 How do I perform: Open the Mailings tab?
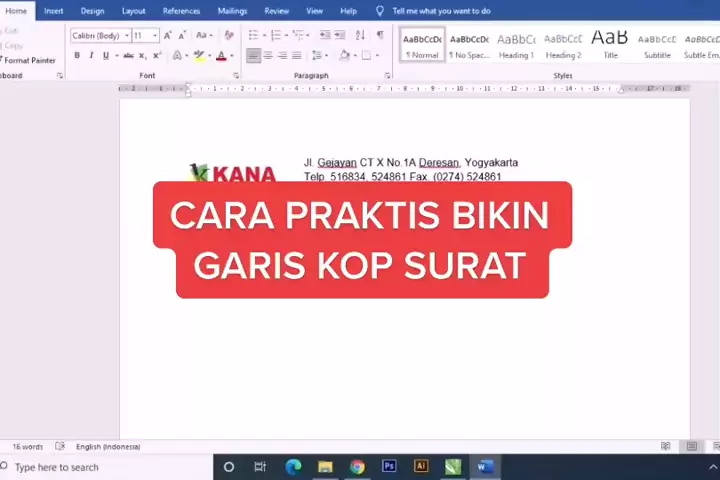tap(232, 11)
